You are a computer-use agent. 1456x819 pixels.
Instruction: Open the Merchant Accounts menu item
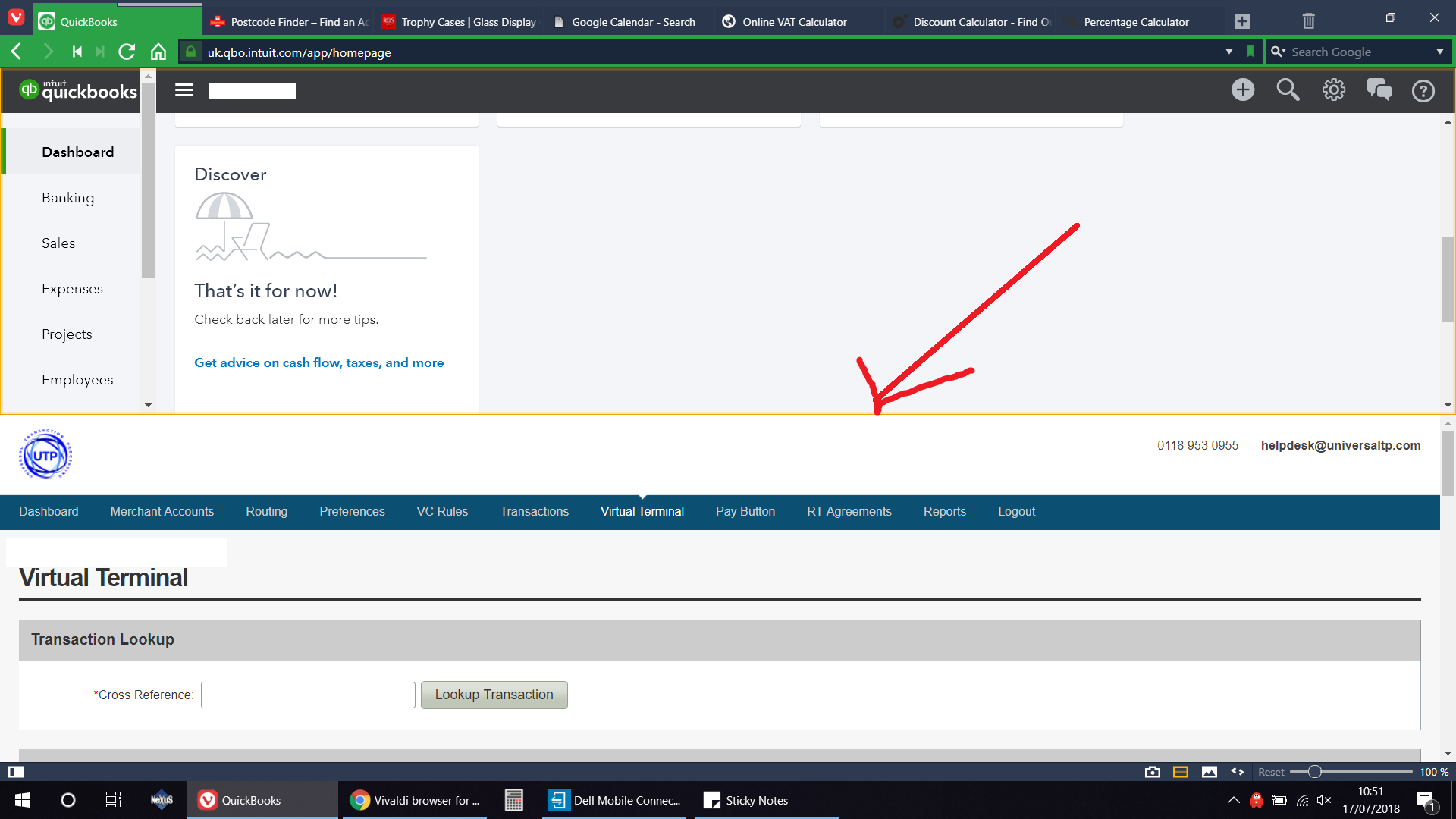162,512
